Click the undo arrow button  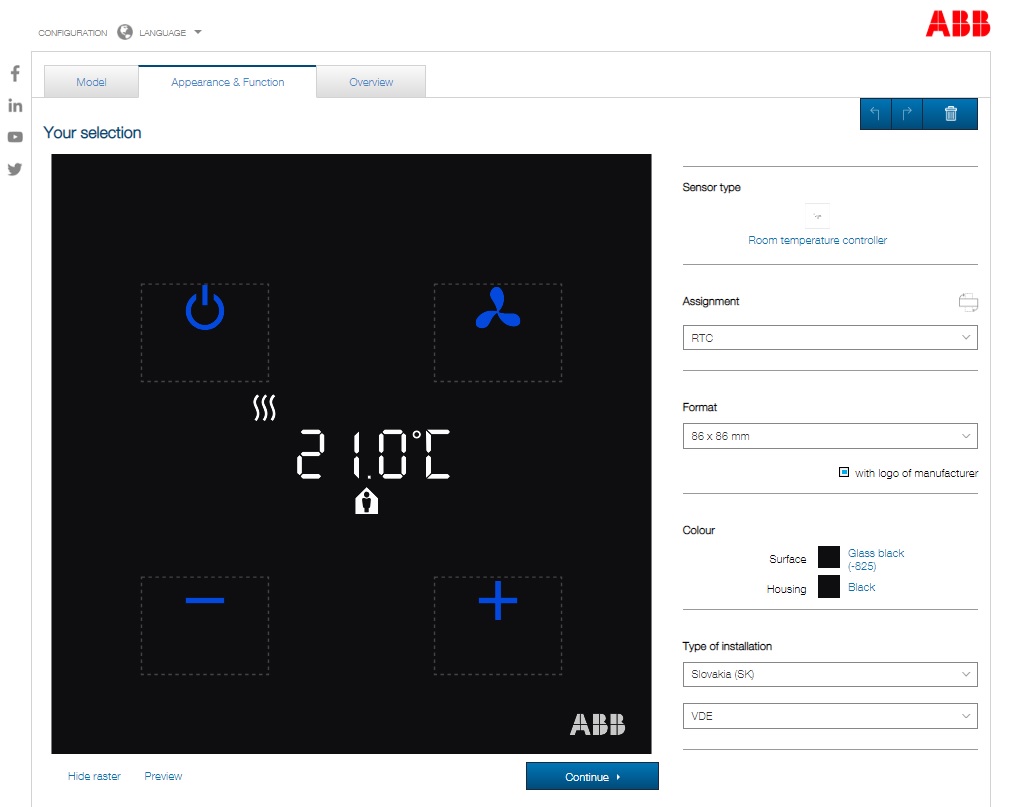pyautogui.click(x=875, y=114)
